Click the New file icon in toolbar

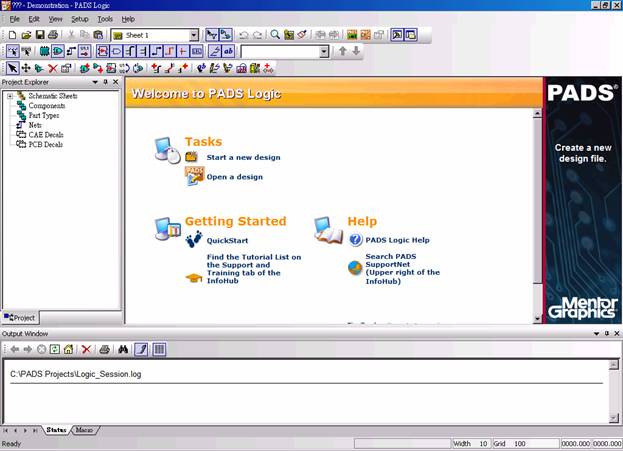(11, 35)
